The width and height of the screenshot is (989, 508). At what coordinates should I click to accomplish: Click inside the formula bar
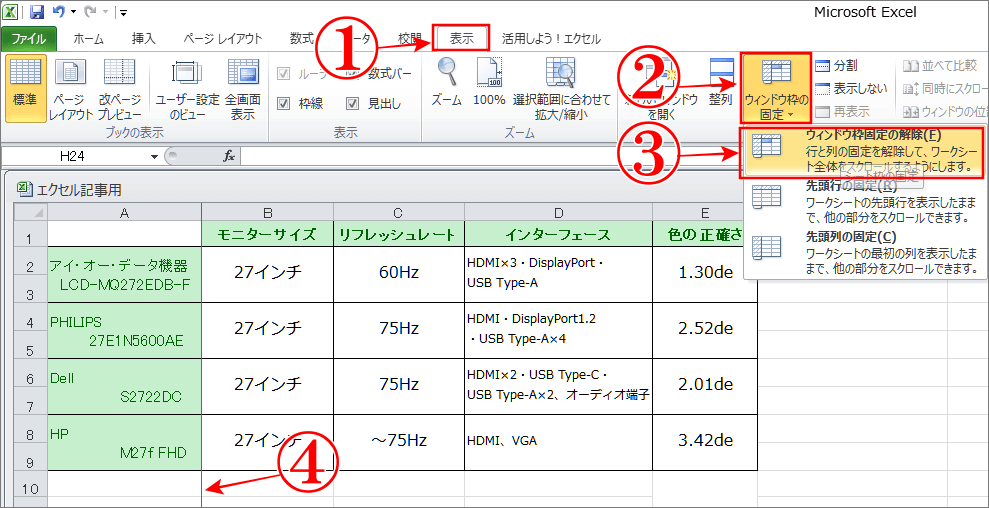(492, 156)
